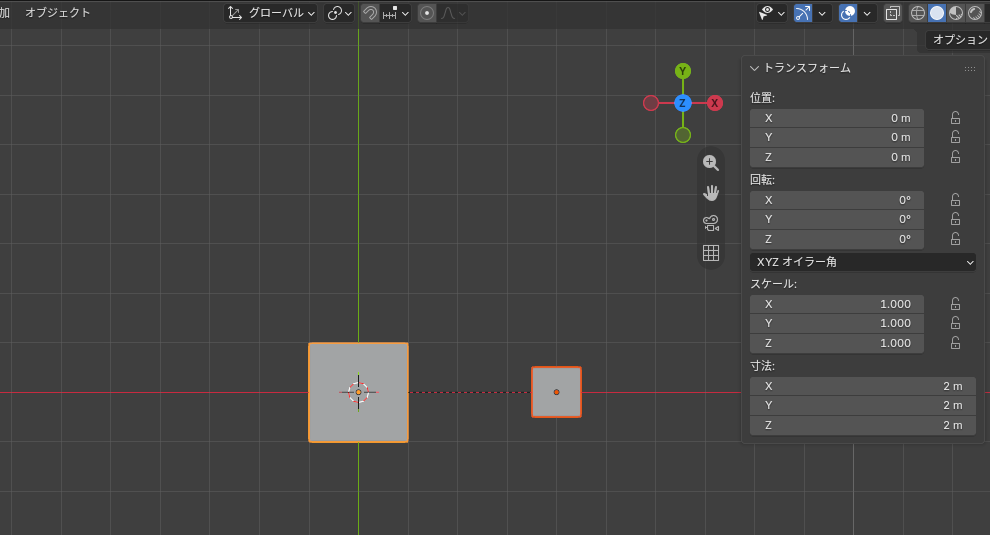Lock the スケール Y value

pos(955,323)
